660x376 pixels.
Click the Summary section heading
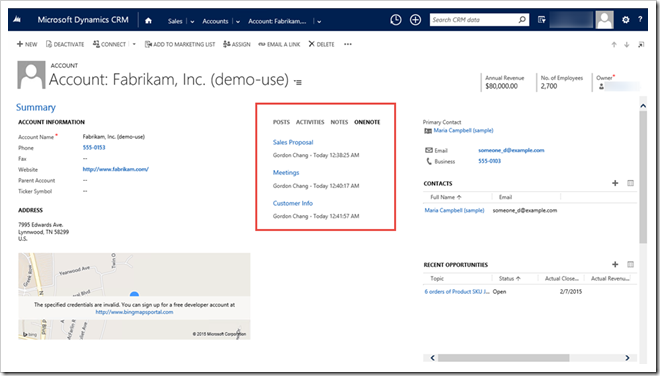36,107
